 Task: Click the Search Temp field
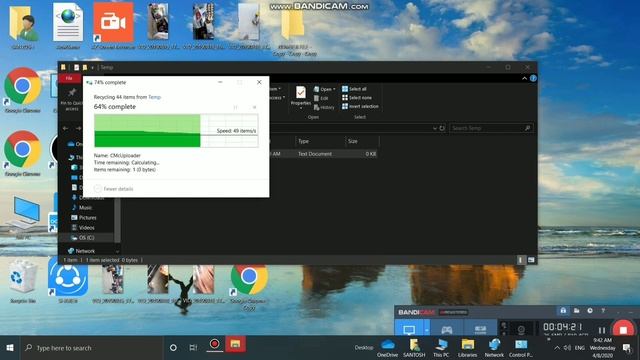click(491, 128)
